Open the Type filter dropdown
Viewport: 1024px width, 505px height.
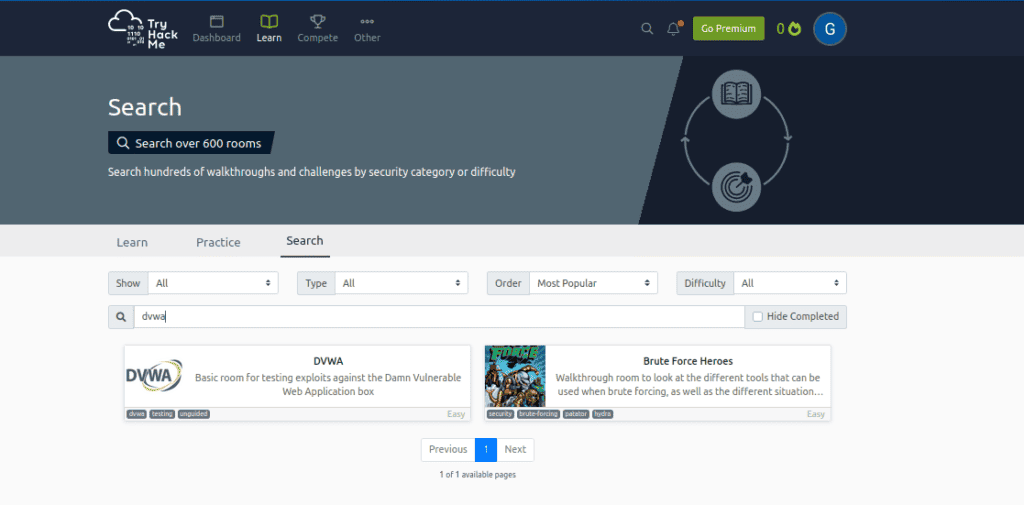[401, 284]
